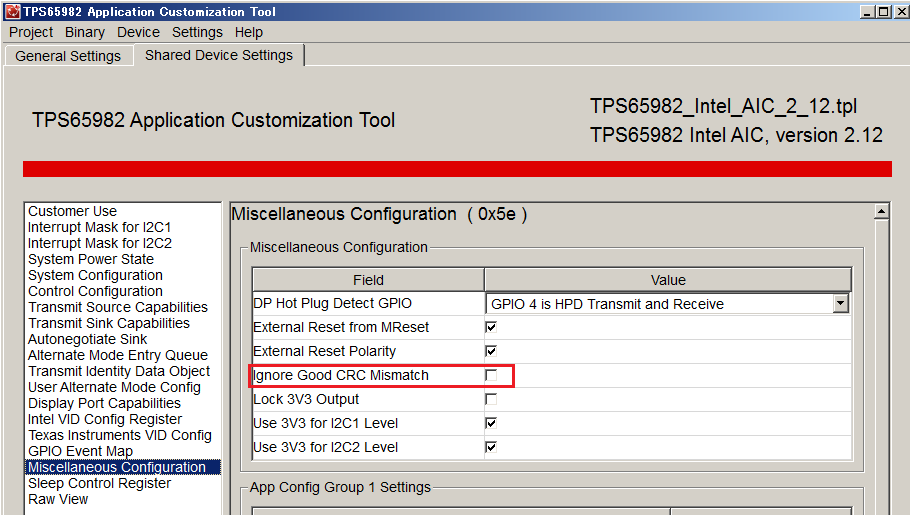Click the TPS65982 Intel AIC, version 2.12 text
Image resolution: width=910 pixels, height=515 pixels.
[736, 135]
